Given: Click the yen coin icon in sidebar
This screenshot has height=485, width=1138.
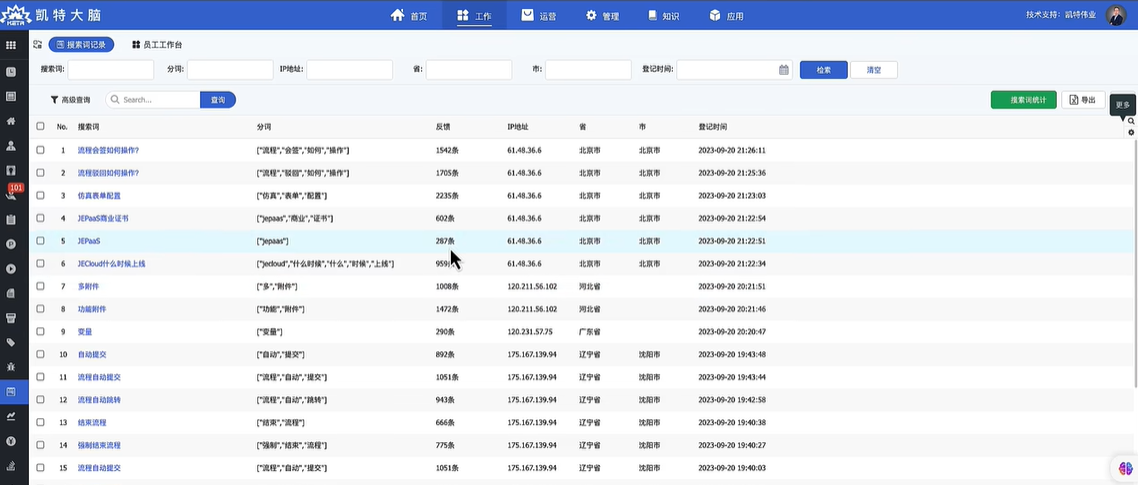Looking at the screenshot, I should [x=11, y=441].
